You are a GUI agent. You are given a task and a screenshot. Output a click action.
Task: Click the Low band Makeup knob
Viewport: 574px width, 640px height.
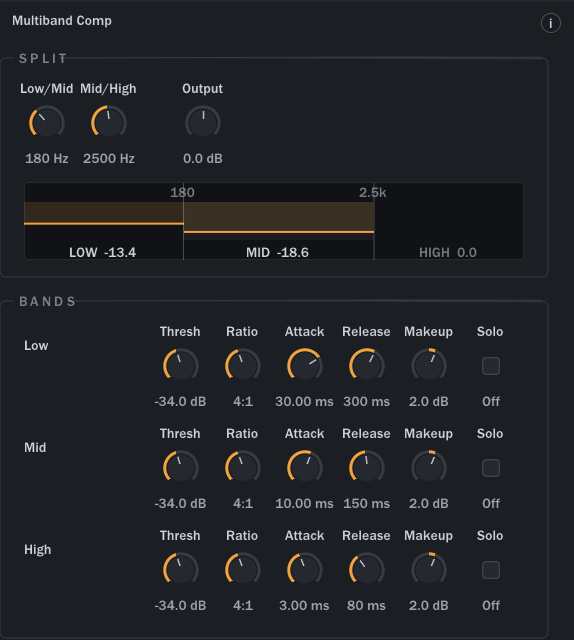[x=429, y=365]
